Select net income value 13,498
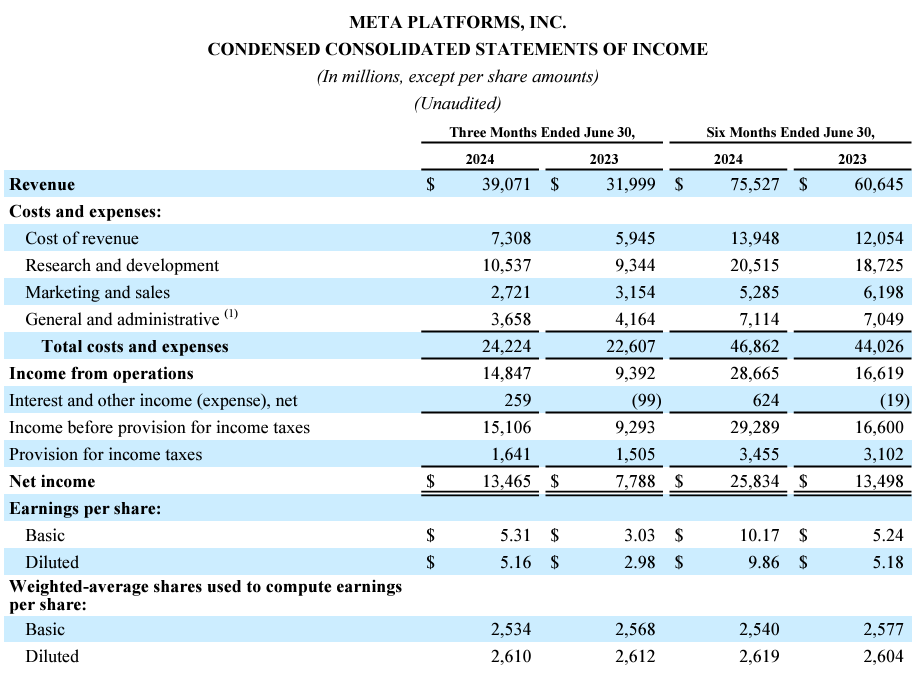Image resolution: width=921 pixels, height=676 pixels. click(x=879, y=482)
